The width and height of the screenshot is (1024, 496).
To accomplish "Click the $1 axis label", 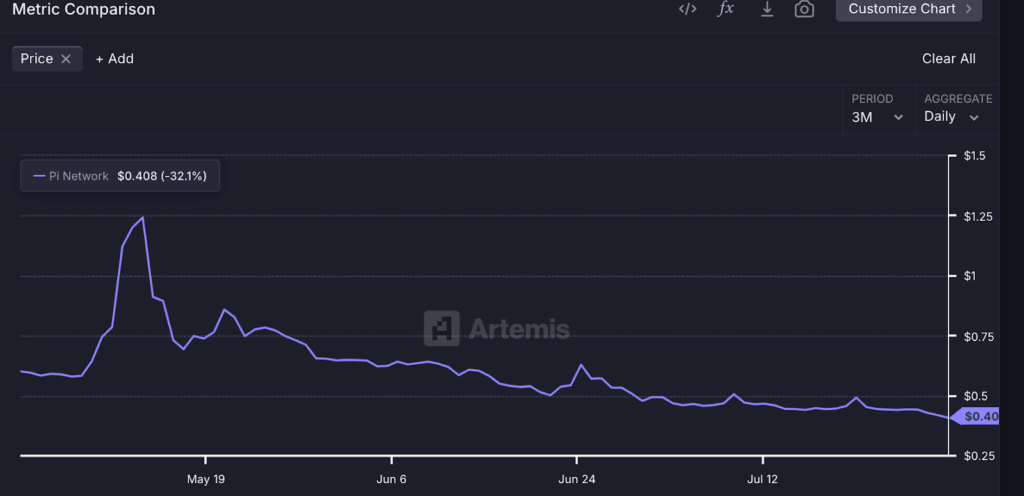I will click(970, 276).
